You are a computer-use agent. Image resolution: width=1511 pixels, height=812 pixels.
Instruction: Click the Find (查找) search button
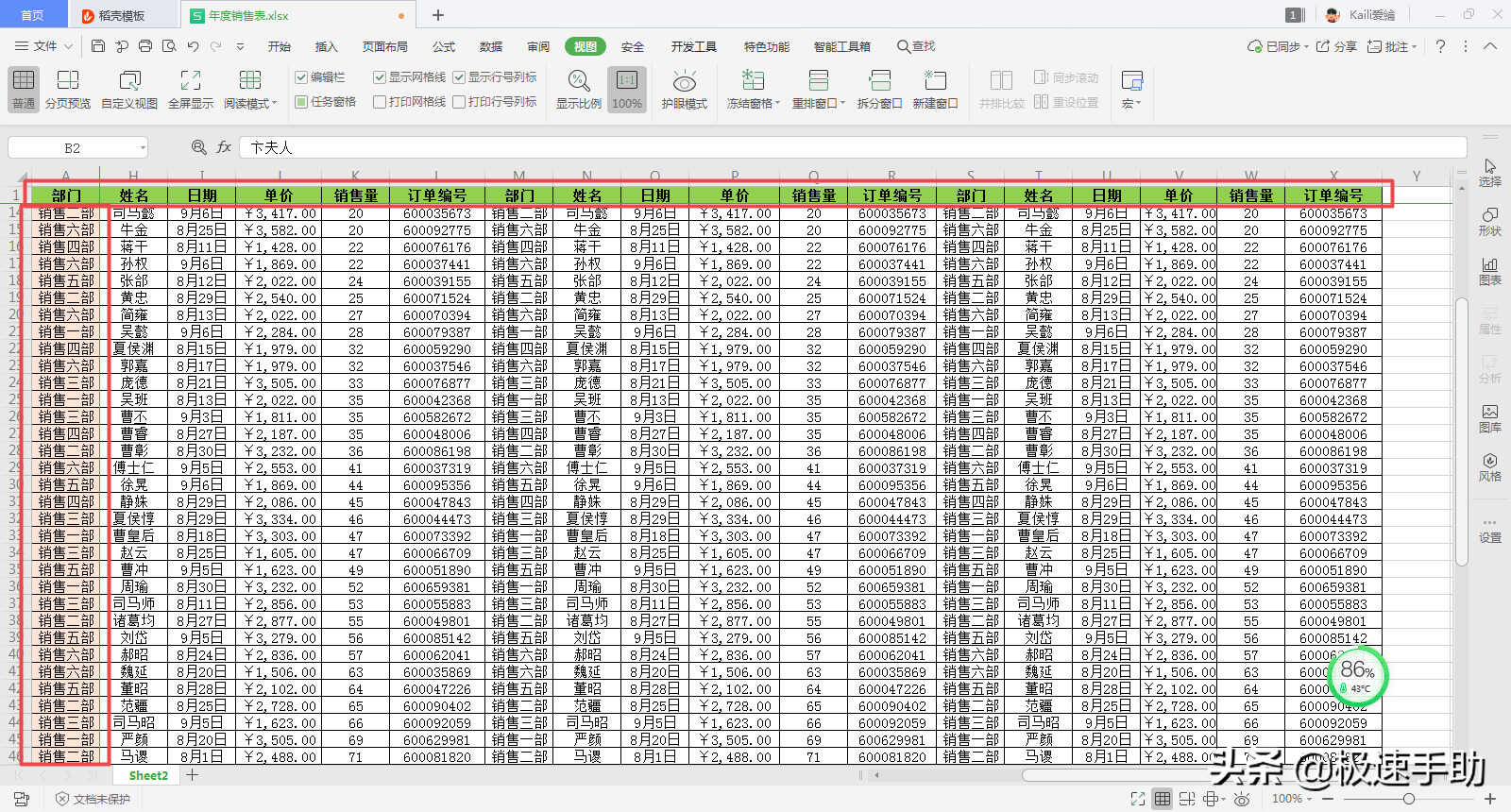[916, 46]
